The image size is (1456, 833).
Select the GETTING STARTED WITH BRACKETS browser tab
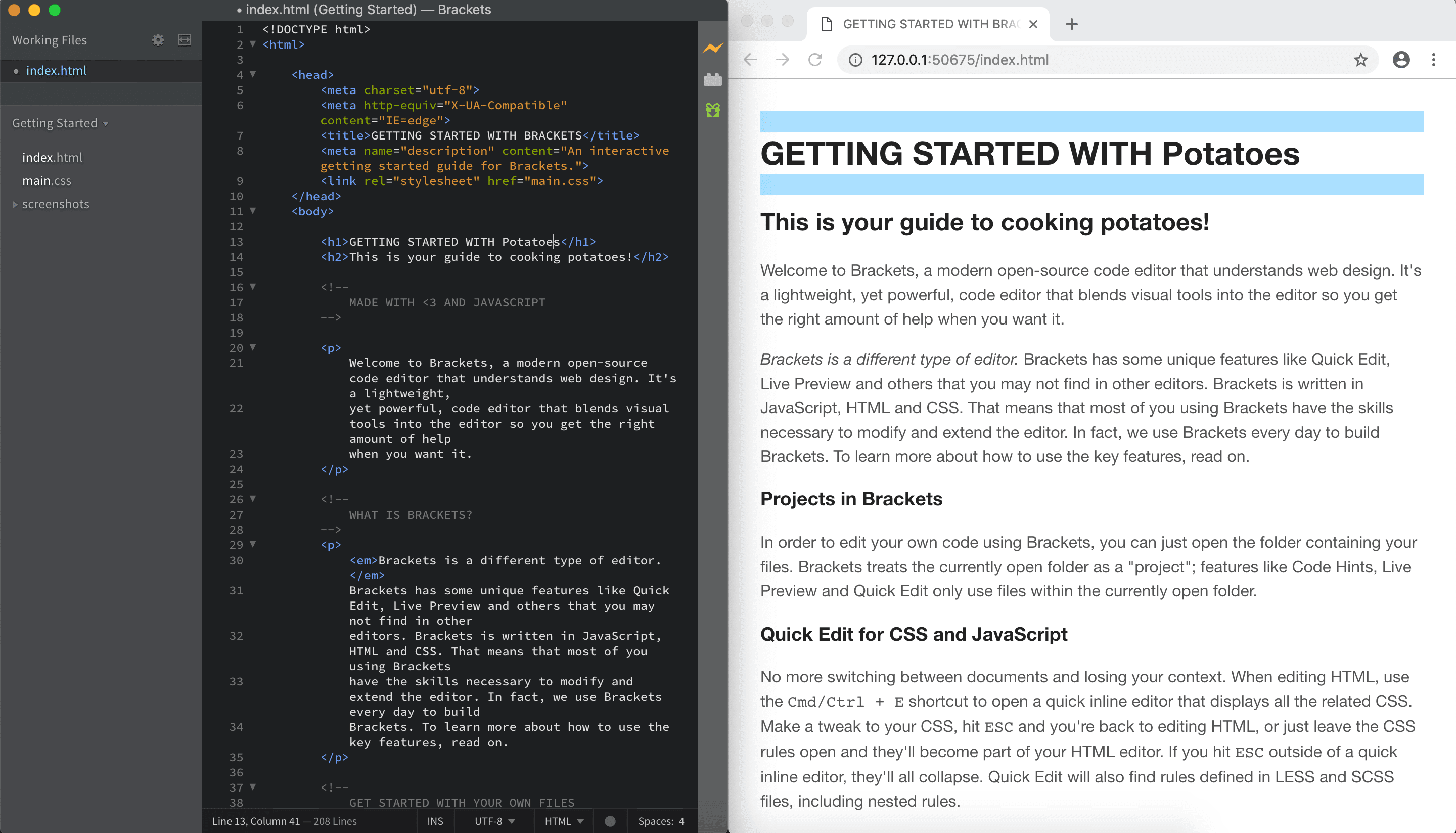coord(927,24)
